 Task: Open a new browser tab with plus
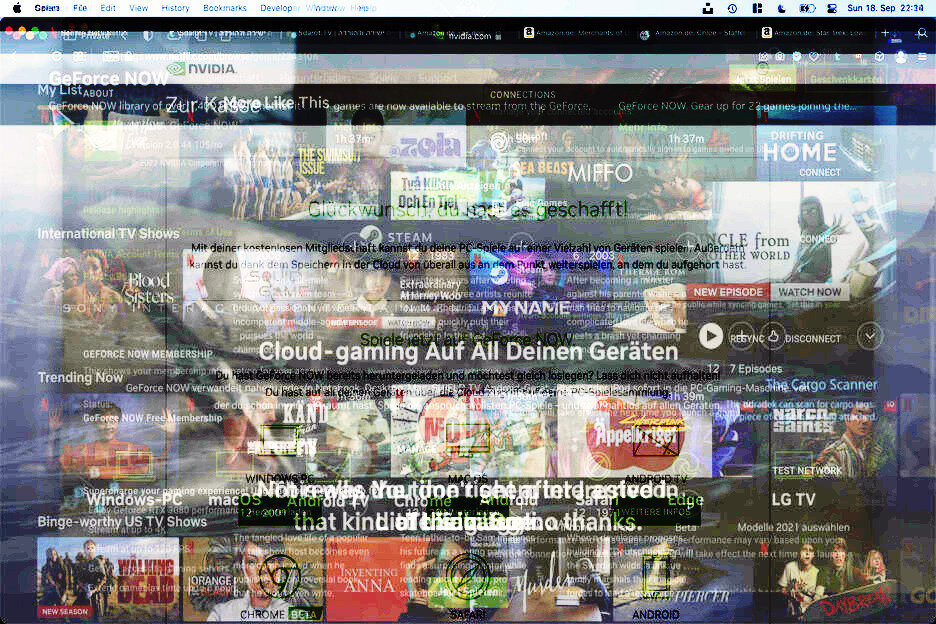click(x=885, y=33)
